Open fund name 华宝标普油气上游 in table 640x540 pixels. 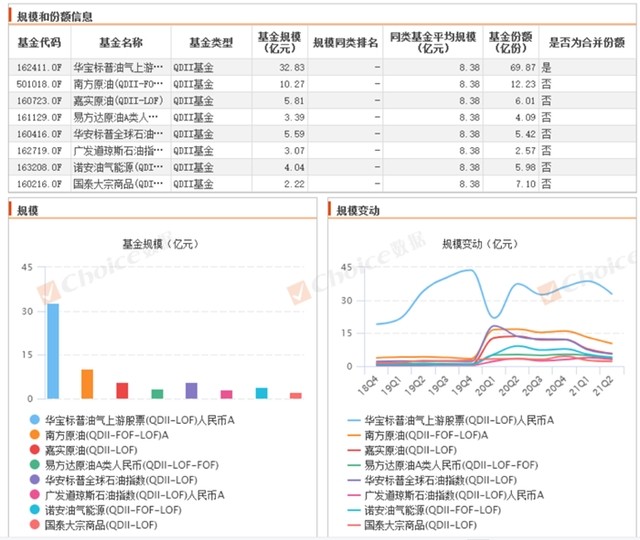(118, 68)
